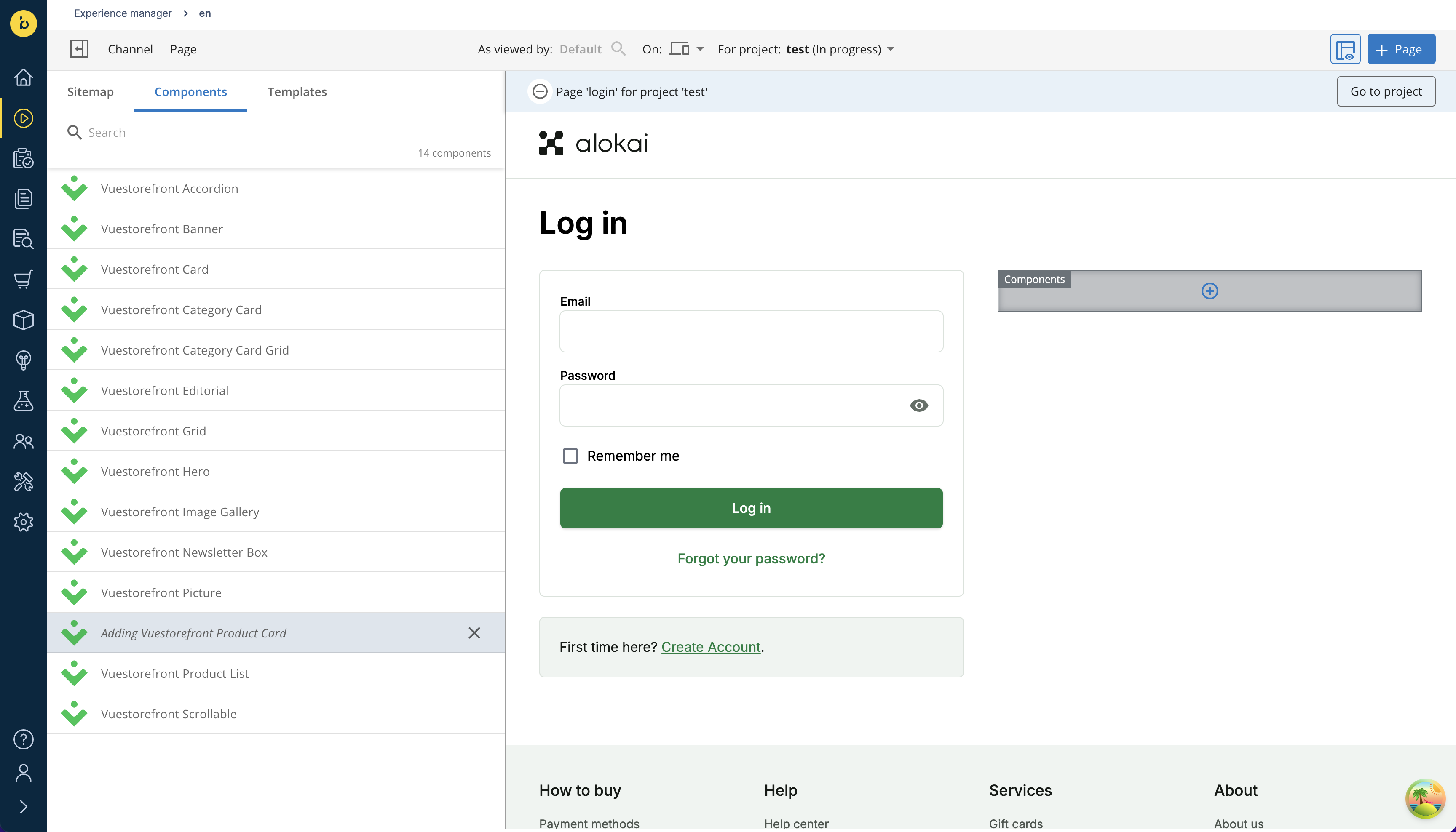Image resolution: width=1456 pixels, height=832 pixels.
Task: Select Vuestorefront Hero component
Action: click(276, 472)
